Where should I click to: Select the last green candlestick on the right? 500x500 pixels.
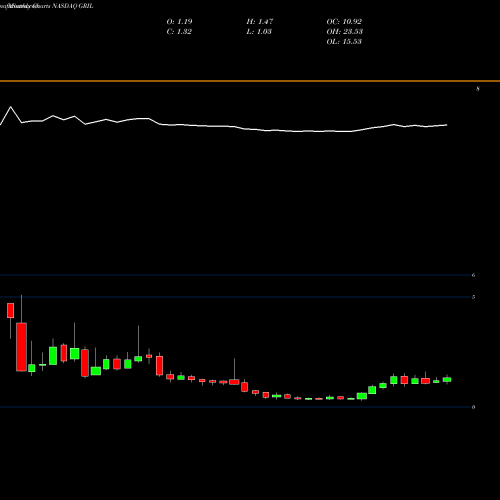pyautogui.click(x=447, y=379)
